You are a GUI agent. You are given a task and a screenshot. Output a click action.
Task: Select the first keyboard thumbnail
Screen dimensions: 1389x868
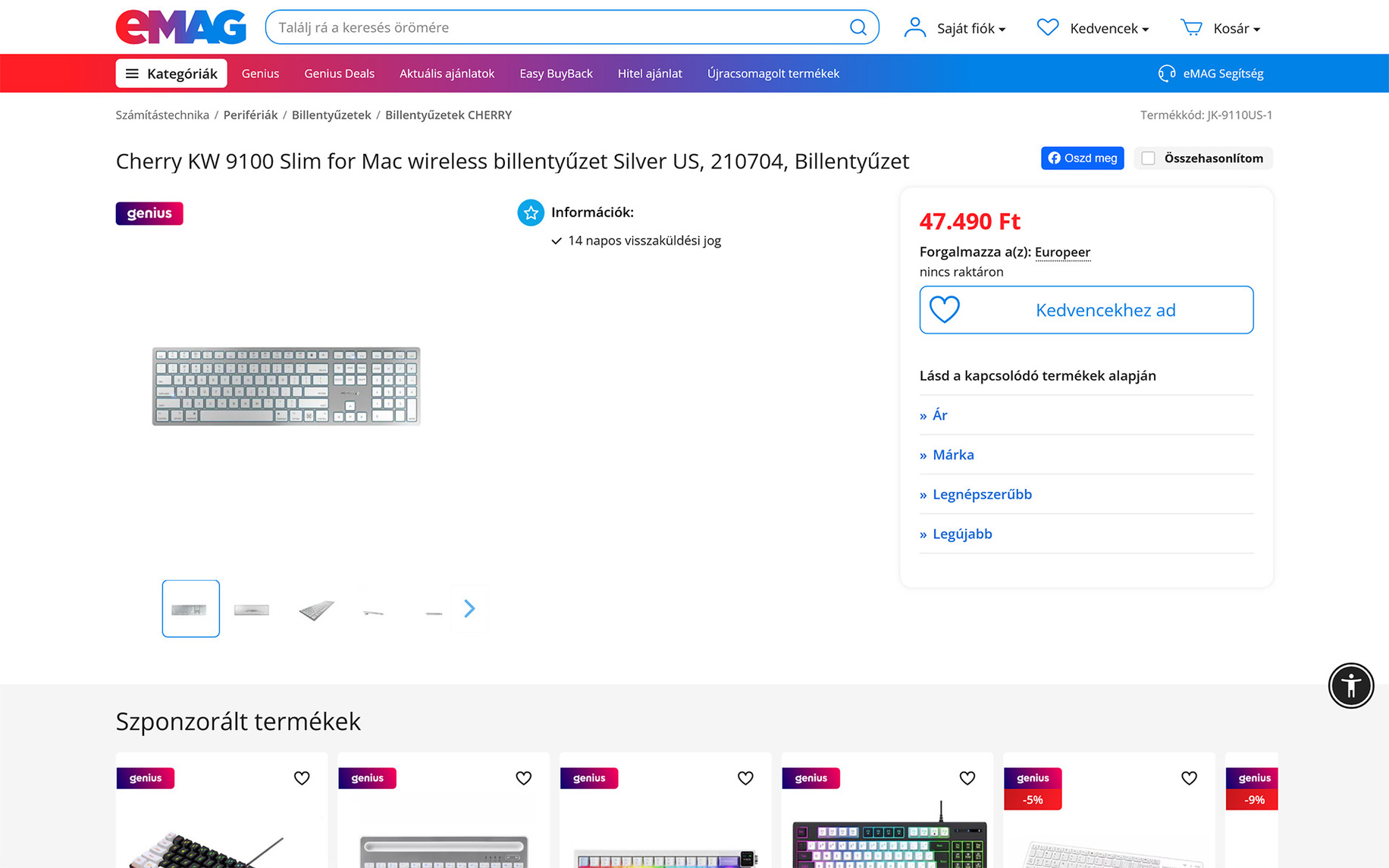(x=190, y=609)
